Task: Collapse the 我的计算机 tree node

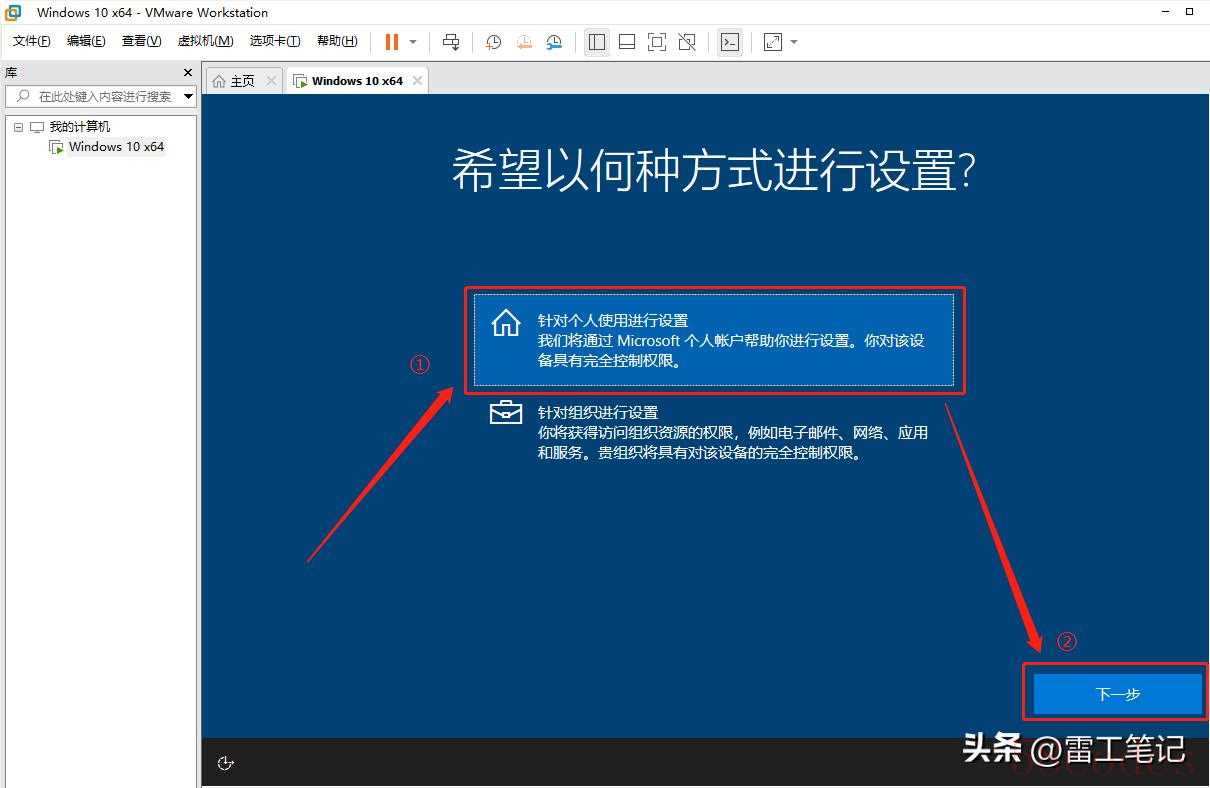Action: pyautogui.click(x=18, y=127)
